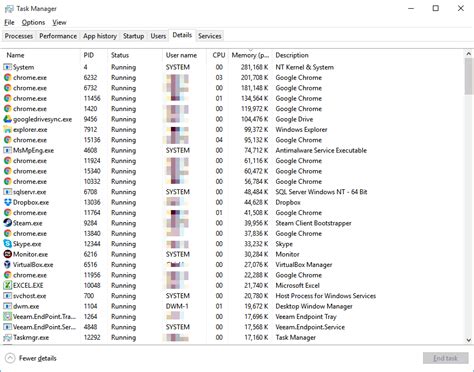Click the Veeam.EndPoint.Tray icon

coord(7,316)
